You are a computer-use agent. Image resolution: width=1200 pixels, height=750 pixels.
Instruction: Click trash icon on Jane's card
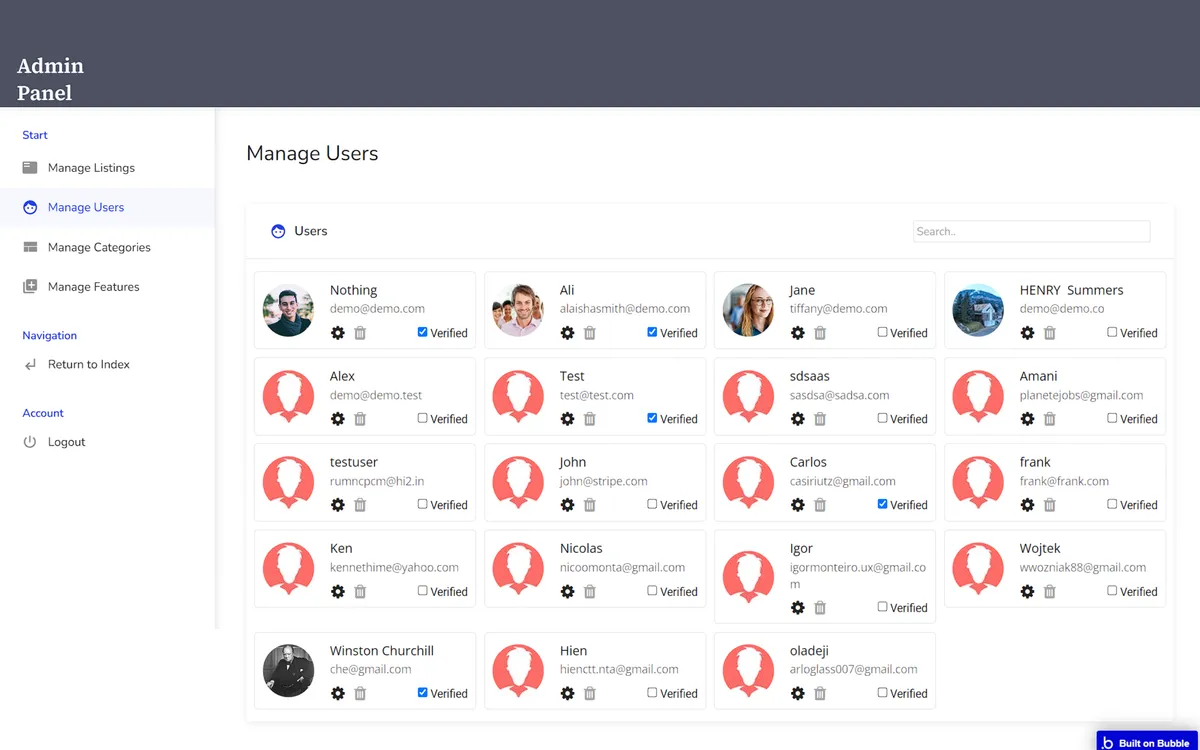pyautogui.click(x=820, y=333)
